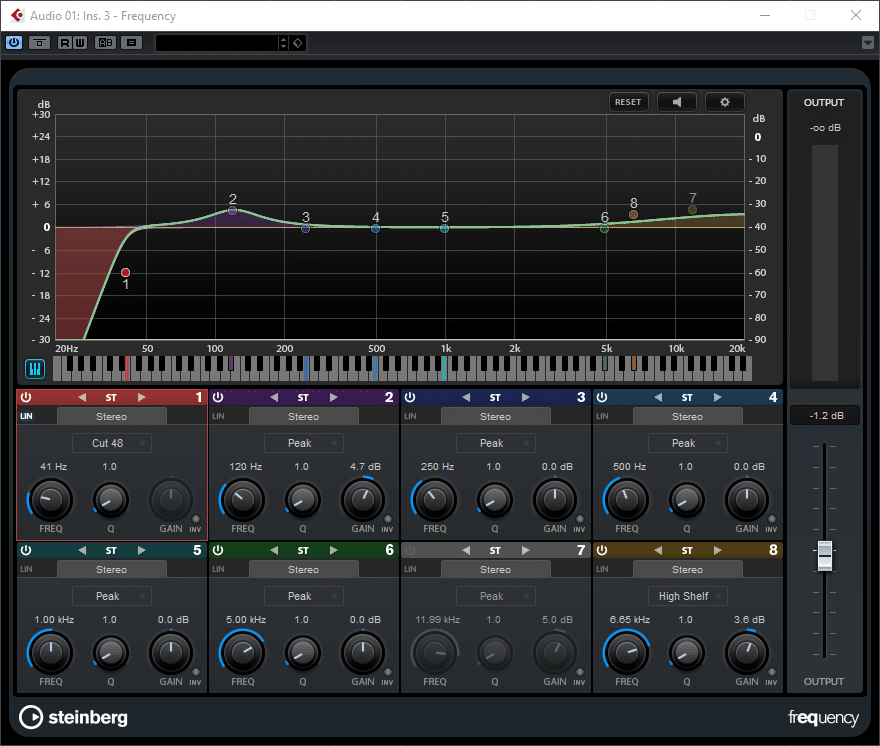Open the EQ display settings gear
880x746 pixels.
pos(725,102)
